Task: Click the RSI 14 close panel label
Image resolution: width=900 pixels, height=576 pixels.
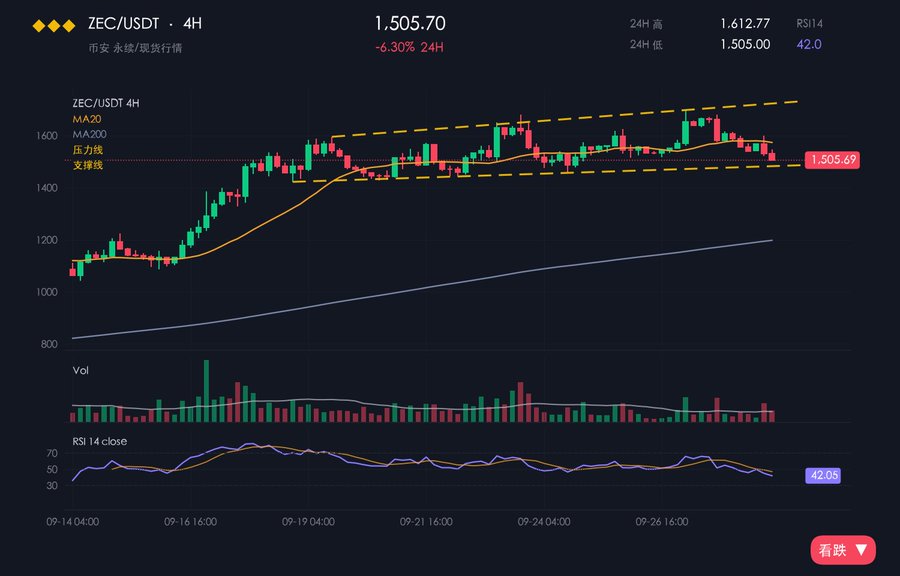Action: point(100,441)
